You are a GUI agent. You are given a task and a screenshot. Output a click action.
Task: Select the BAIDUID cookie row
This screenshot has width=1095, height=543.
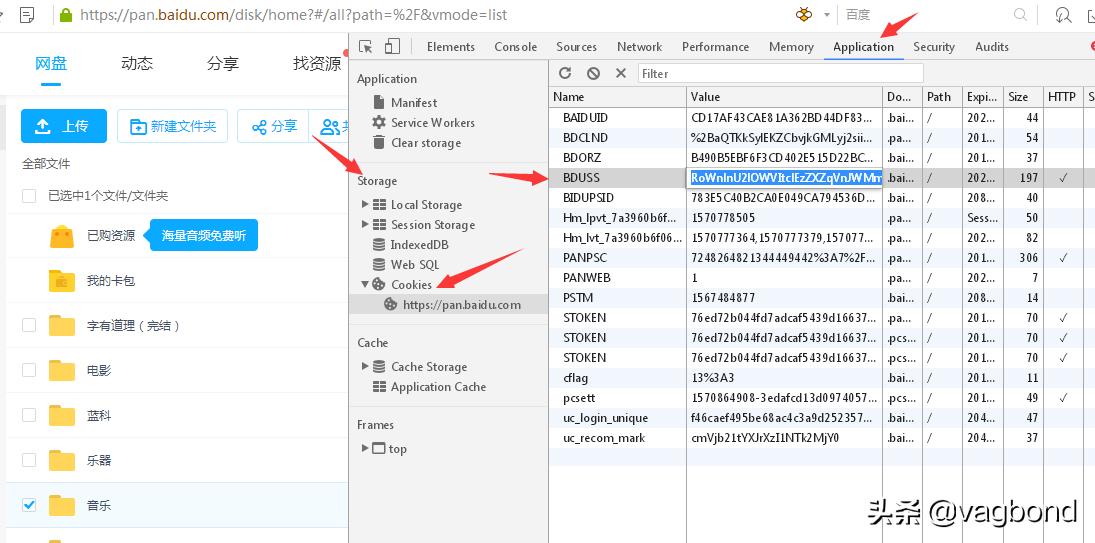pos(822,117)
